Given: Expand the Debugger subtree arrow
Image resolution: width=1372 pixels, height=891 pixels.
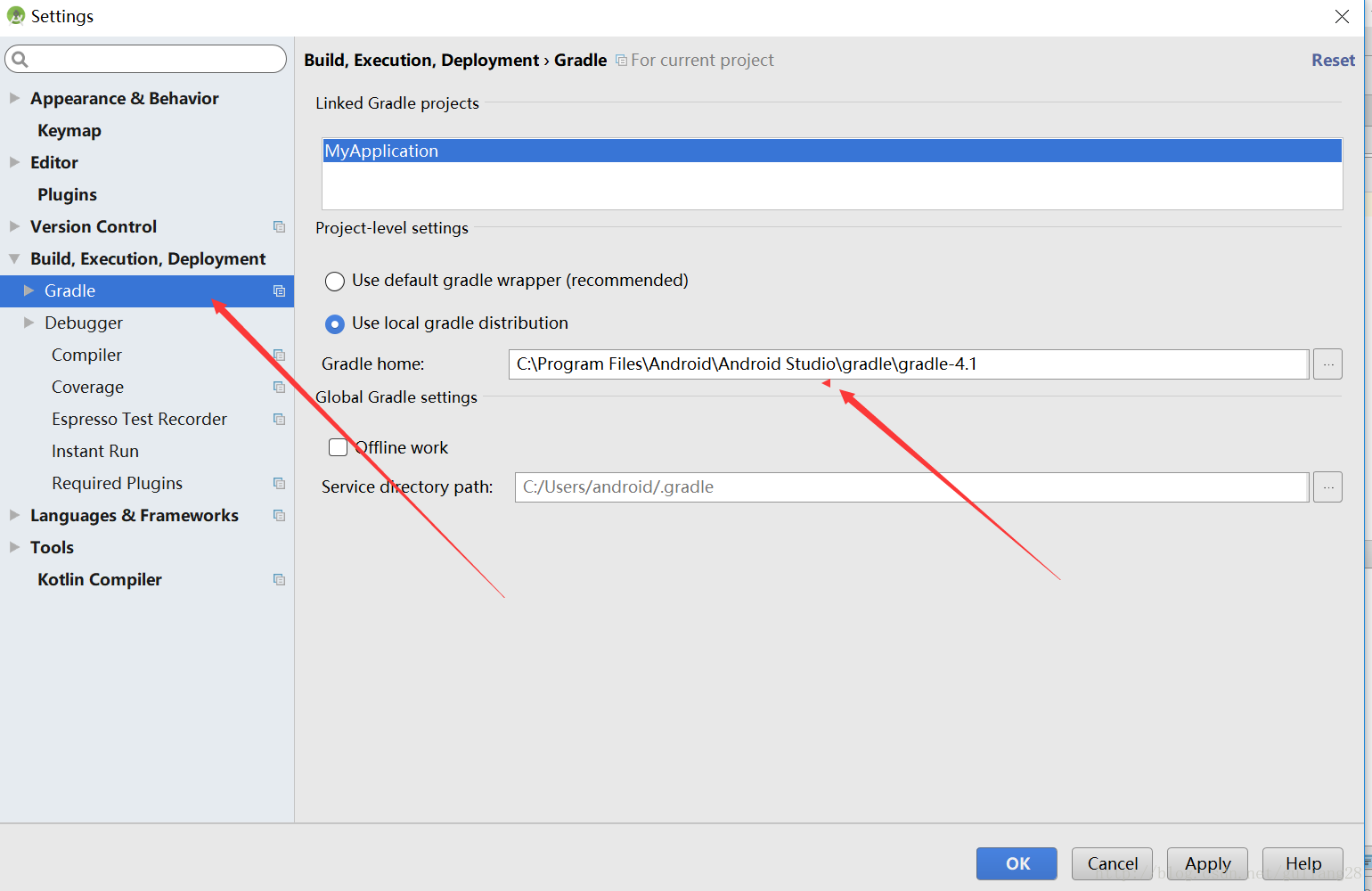Looking at the screenshot, I should pyautogui.click(x=29, y=323).
